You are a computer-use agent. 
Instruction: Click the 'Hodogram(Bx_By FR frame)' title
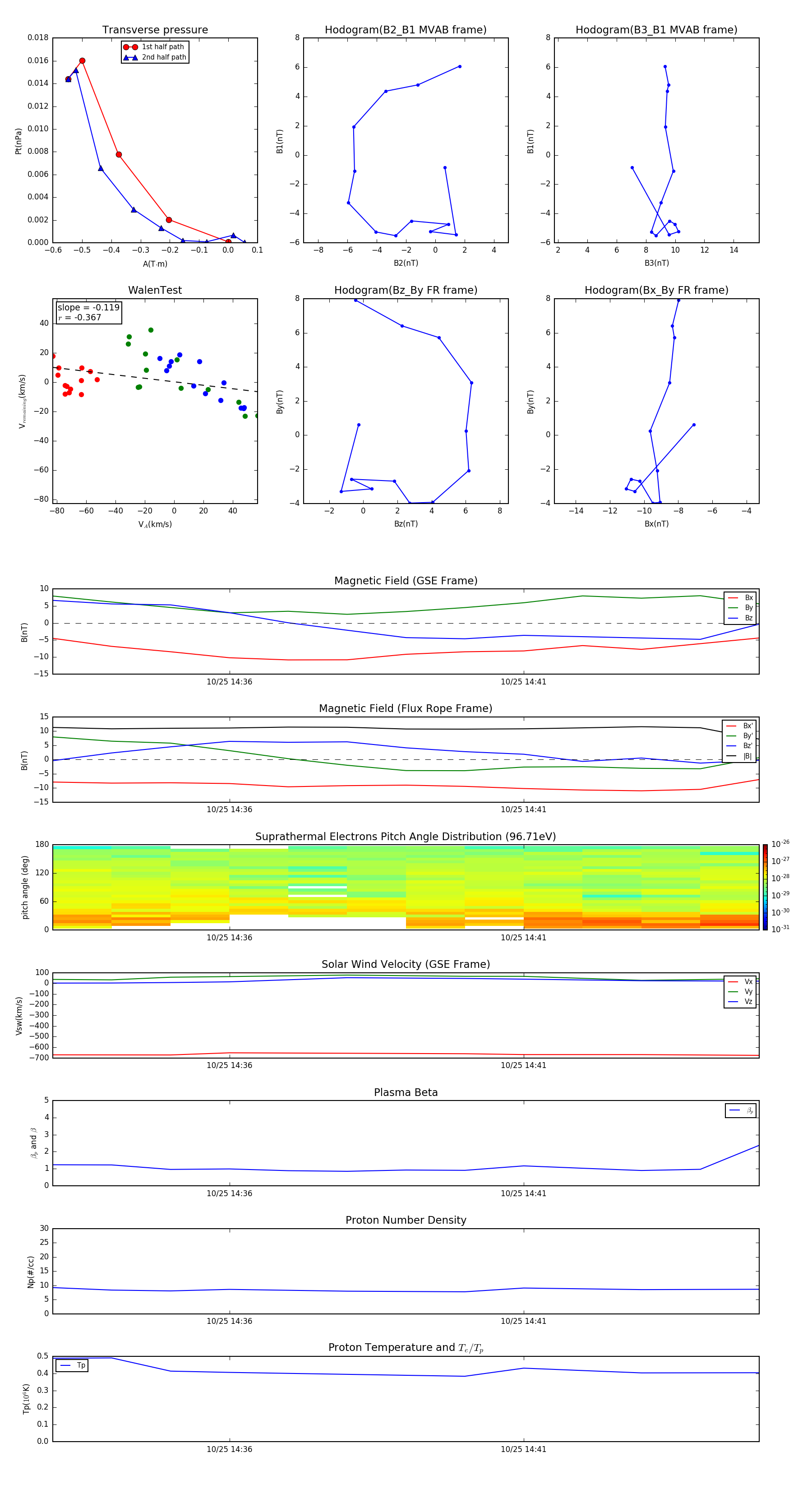[656, 290]
